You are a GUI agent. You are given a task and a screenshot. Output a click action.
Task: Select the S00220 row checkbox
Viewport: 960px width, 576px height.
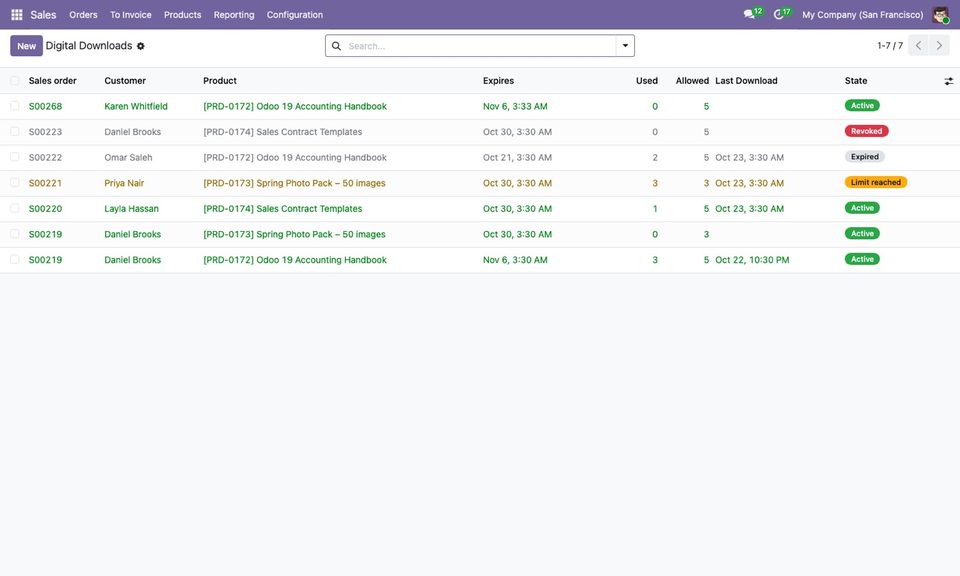tap(15, 209)
